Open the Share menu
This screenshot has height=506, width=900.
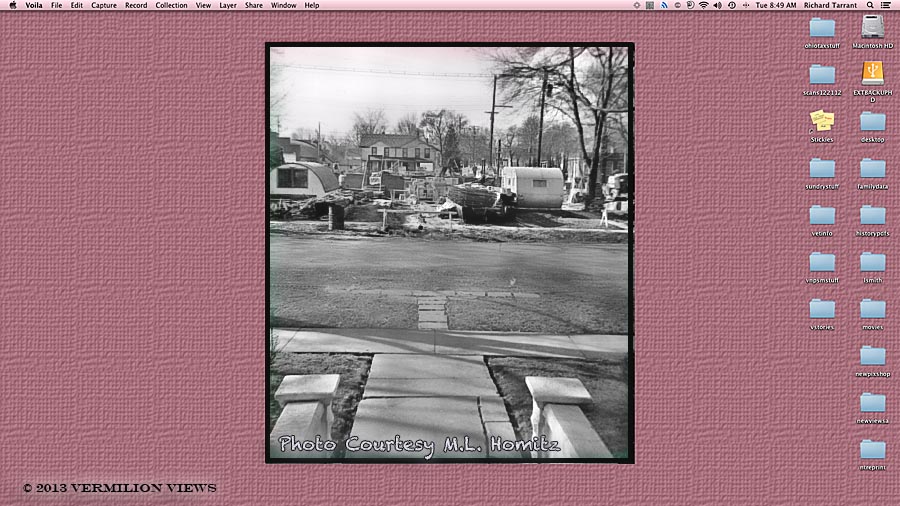(x=254, y=5)
